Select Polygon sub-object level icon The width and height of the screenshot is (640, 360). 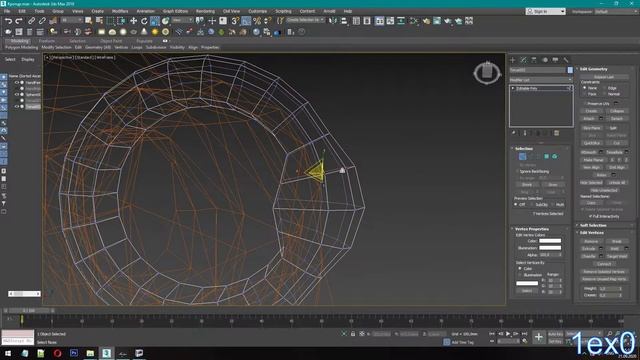[x=547, y=156]
